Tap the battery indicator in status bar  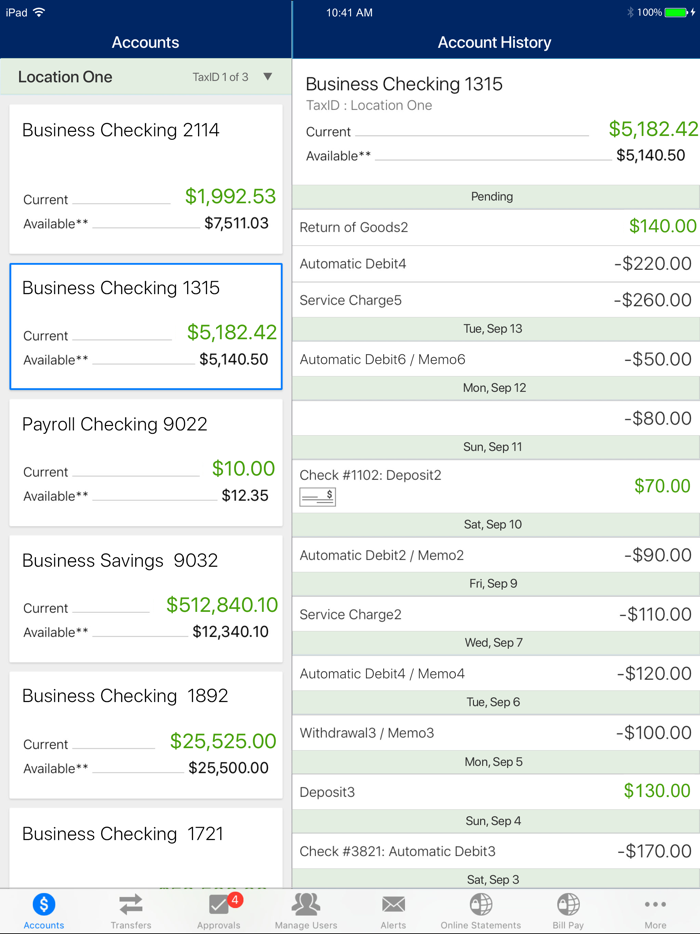tap(676, 13)
